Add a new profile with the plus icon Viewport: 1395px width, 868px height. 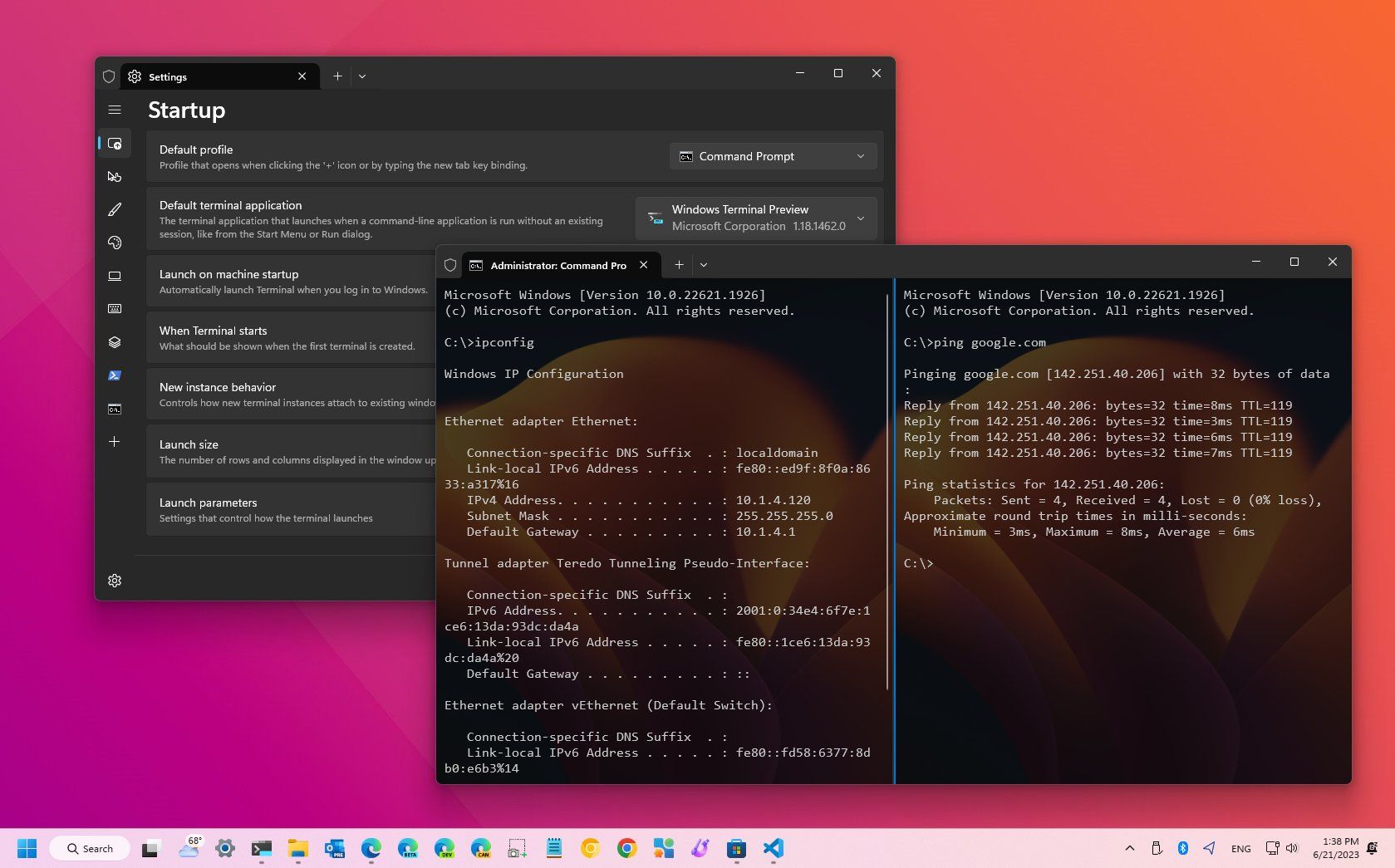click(x=115, y=441)
